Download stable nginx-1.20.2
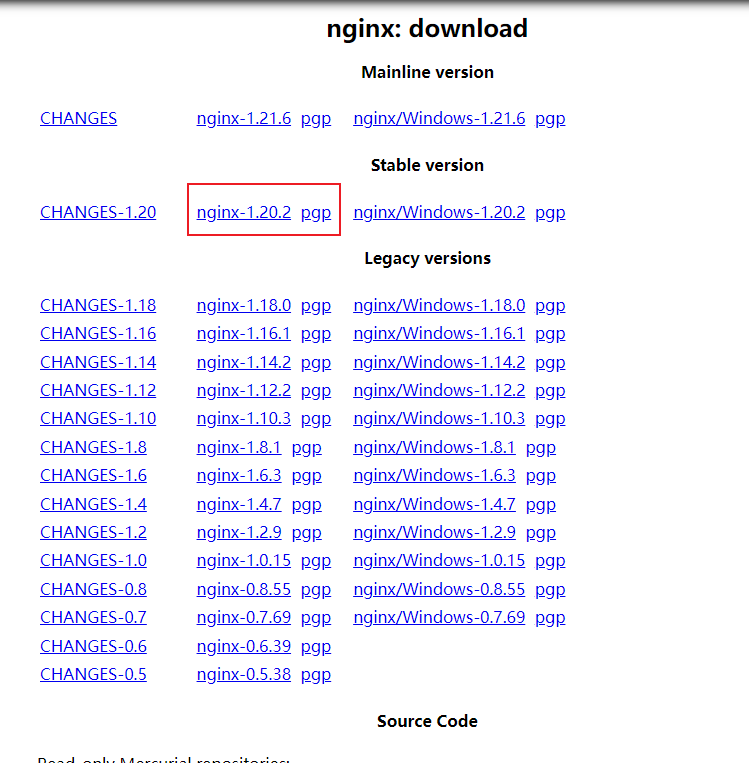Image resolution: width=749 pixels, height=763 pixels. tap(243, 212)
